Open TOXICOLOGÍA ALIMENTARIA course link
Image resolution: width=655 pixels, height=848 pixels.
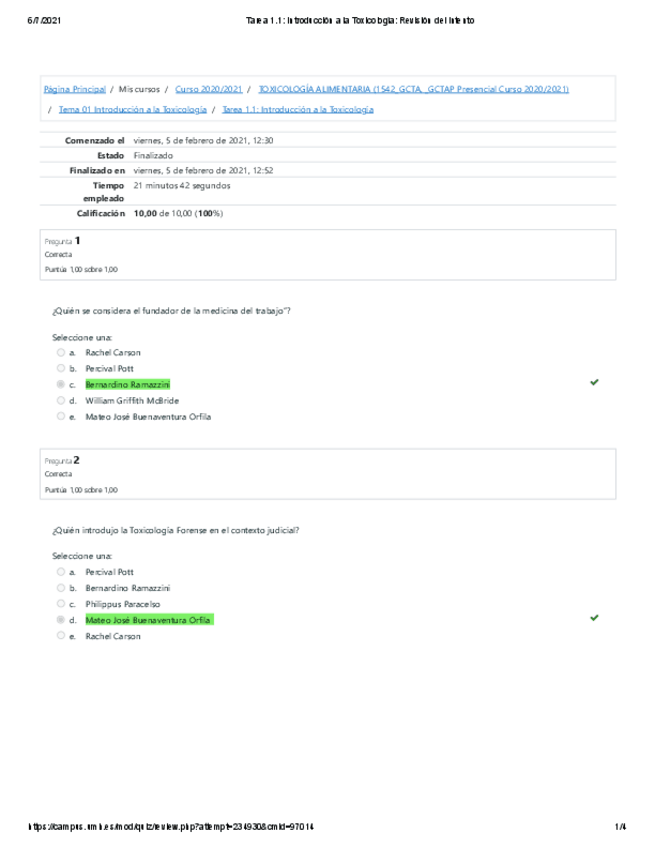coord(413,89)
